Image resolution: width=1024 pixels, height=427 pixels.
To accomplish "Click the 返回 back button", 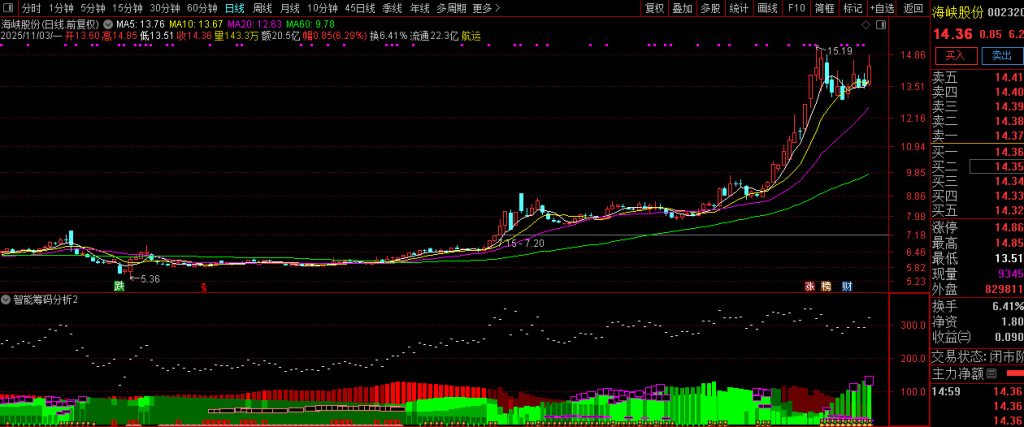I will click(x=914, y=8).
